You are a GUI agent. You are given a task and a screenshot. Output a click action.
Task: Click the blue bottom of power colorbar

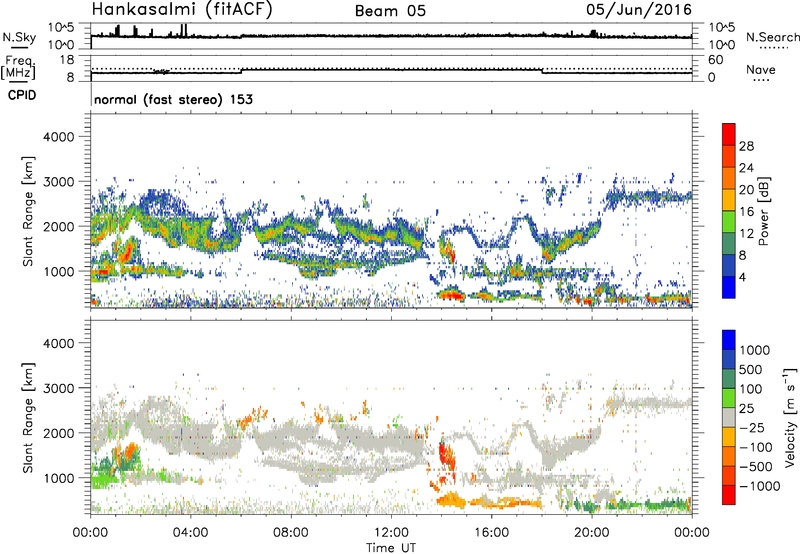[x=729, y=287]
